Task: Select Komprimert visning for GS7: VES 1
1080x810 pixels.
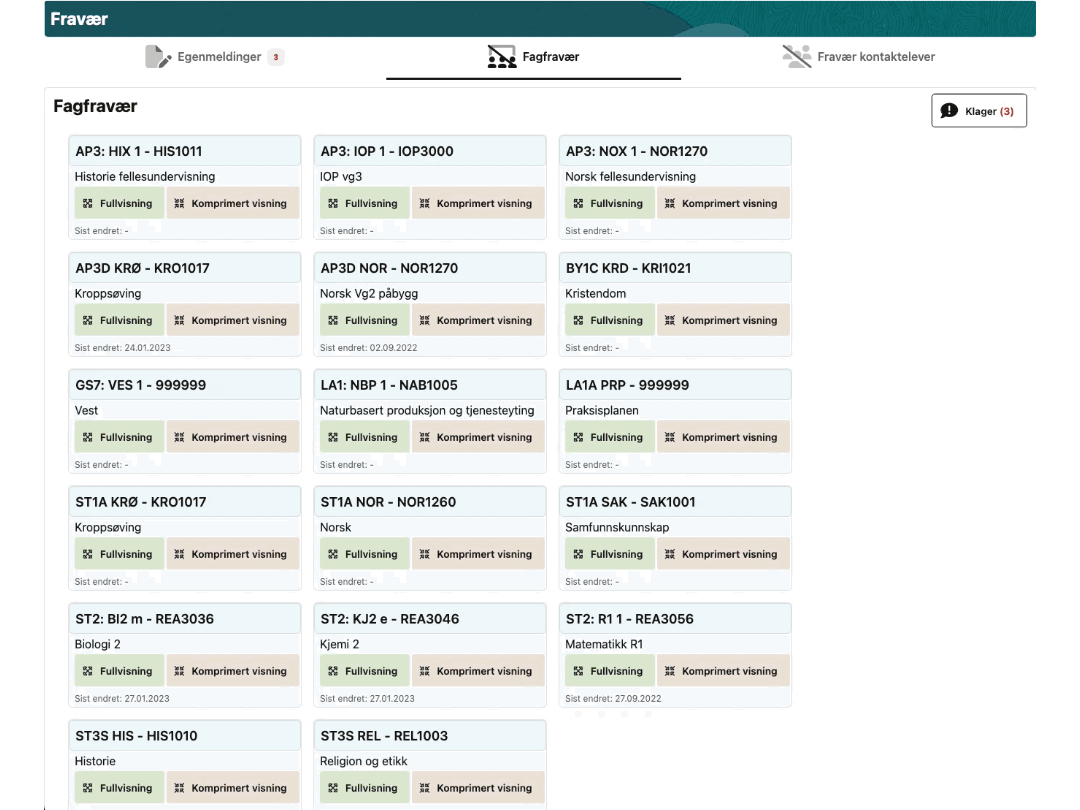Action: pyautogui.click(x=232, y=438)
